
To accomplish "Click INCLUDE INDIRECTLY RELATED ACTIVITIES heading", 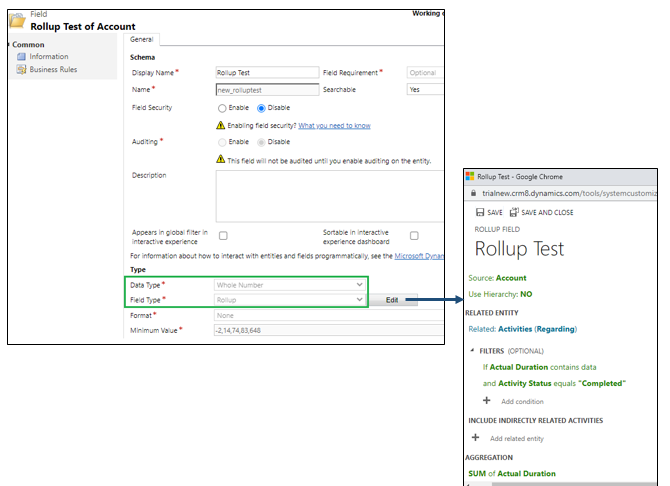I will (x=535, y=420).
